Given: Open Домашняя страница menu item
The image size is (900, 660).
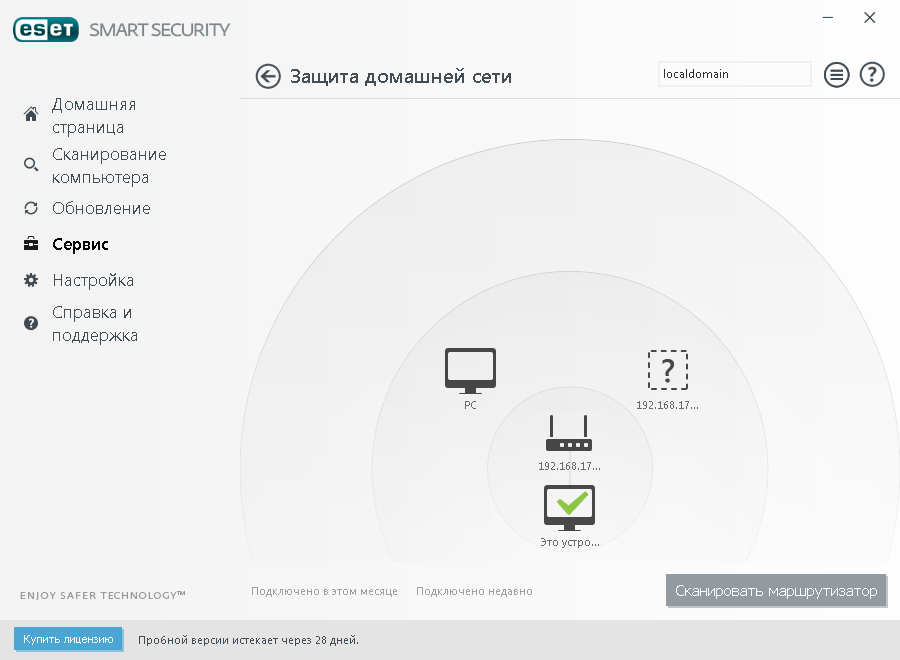Looking at the screenshot, I should coord(94,115).
